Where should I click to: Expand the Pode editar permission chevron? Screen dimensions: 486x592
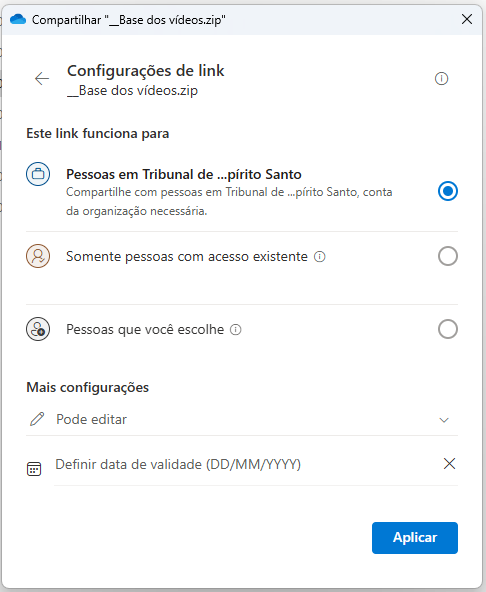pyautogui.click(x=444, y=420)
